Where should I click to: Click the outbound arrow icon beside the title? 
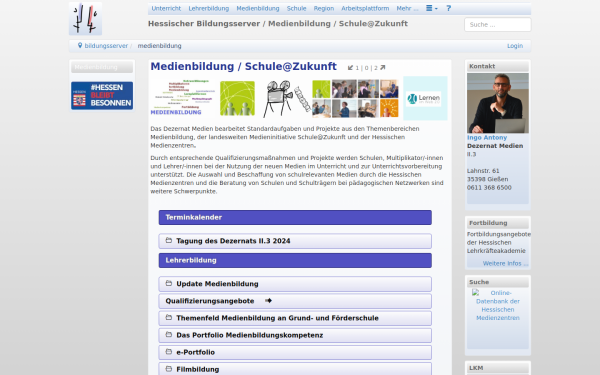[382, 68]
